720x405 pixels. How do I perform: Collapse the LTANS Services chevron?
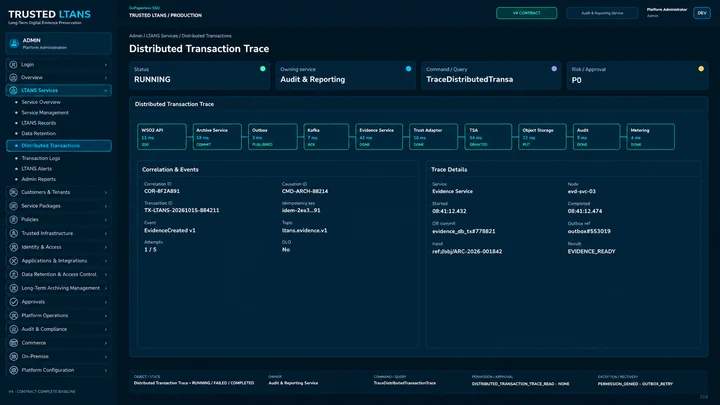(106, 90)
